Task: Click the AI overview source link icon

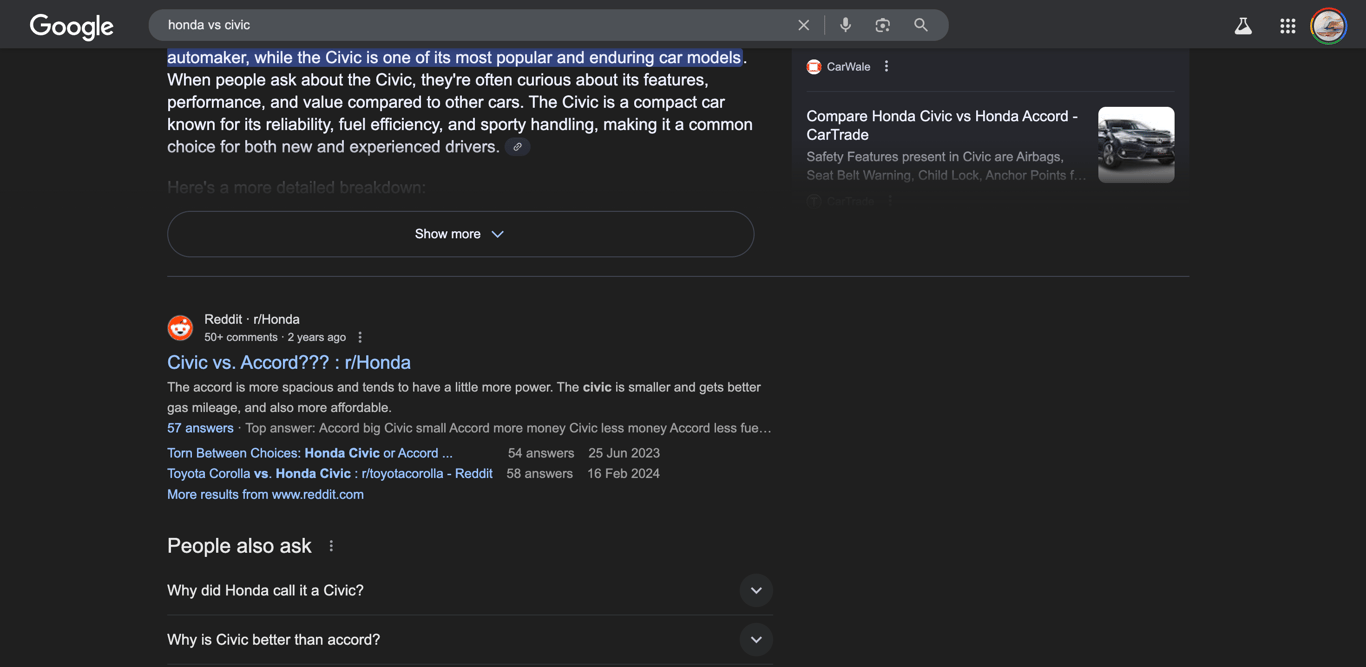Action: [x=517, y=147]
